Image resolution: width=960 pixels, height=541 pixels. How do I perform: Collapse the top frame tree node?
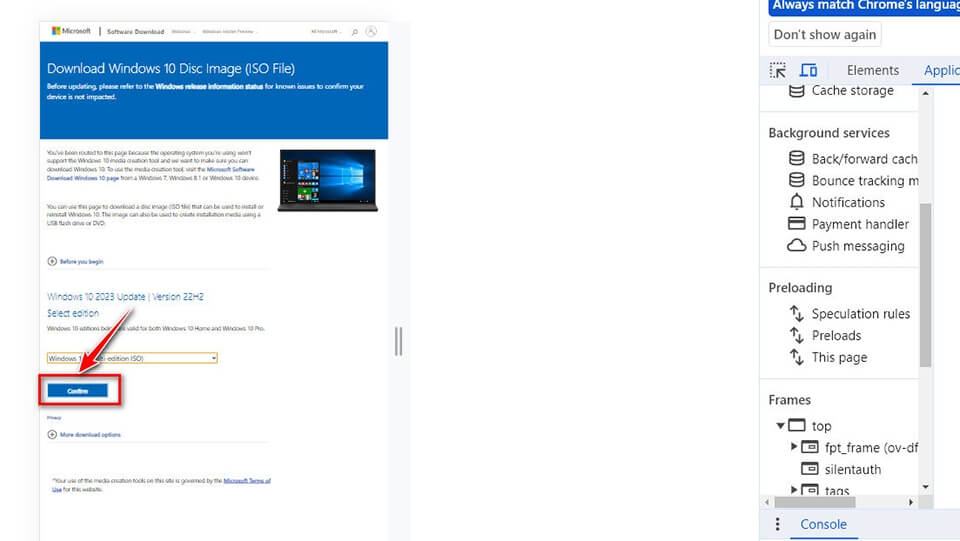point(781,426)
